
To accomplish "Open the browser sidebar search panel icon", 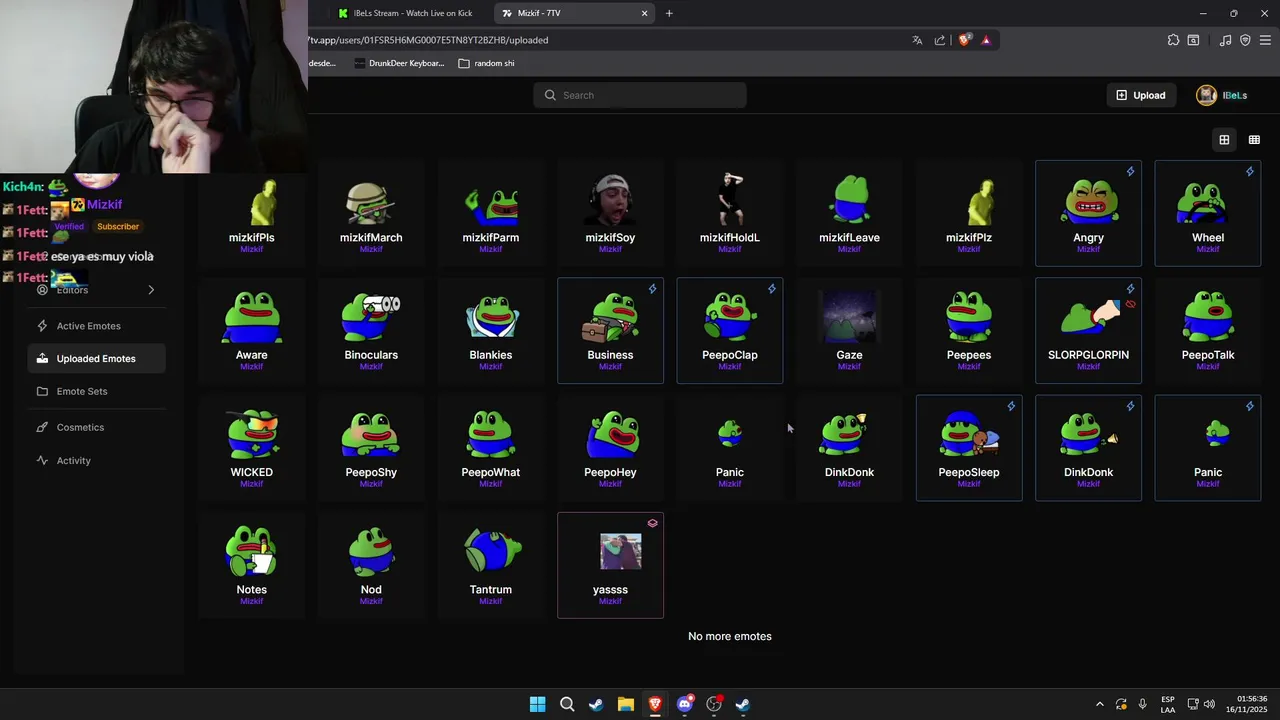I will (1193, 40).
